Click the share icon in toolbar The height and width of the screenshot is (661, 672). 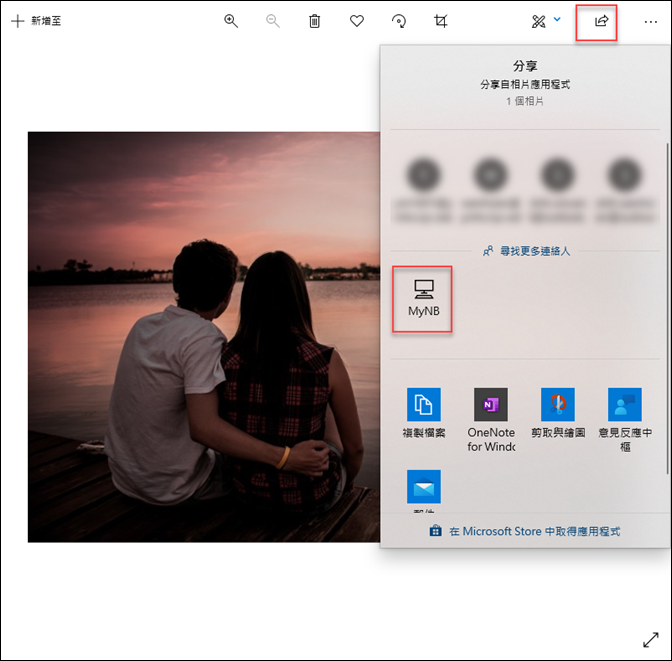pyautogui.click(x=601, y=21)
